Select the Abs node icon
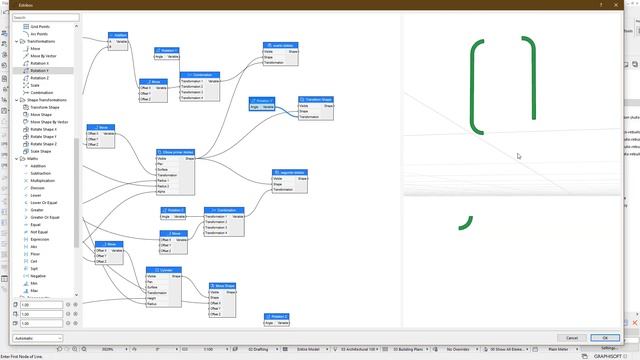Viewport: 640px width, 360px height. tap(26, 247)
